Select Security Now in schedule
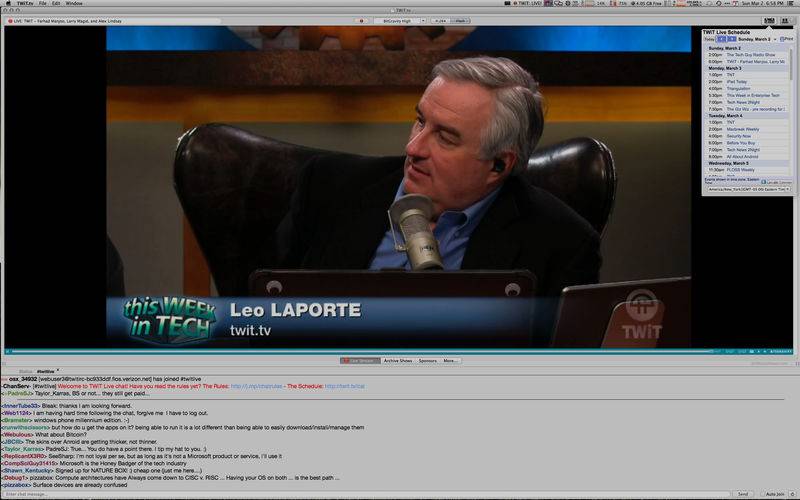800x500 pixels. (739, 136)
